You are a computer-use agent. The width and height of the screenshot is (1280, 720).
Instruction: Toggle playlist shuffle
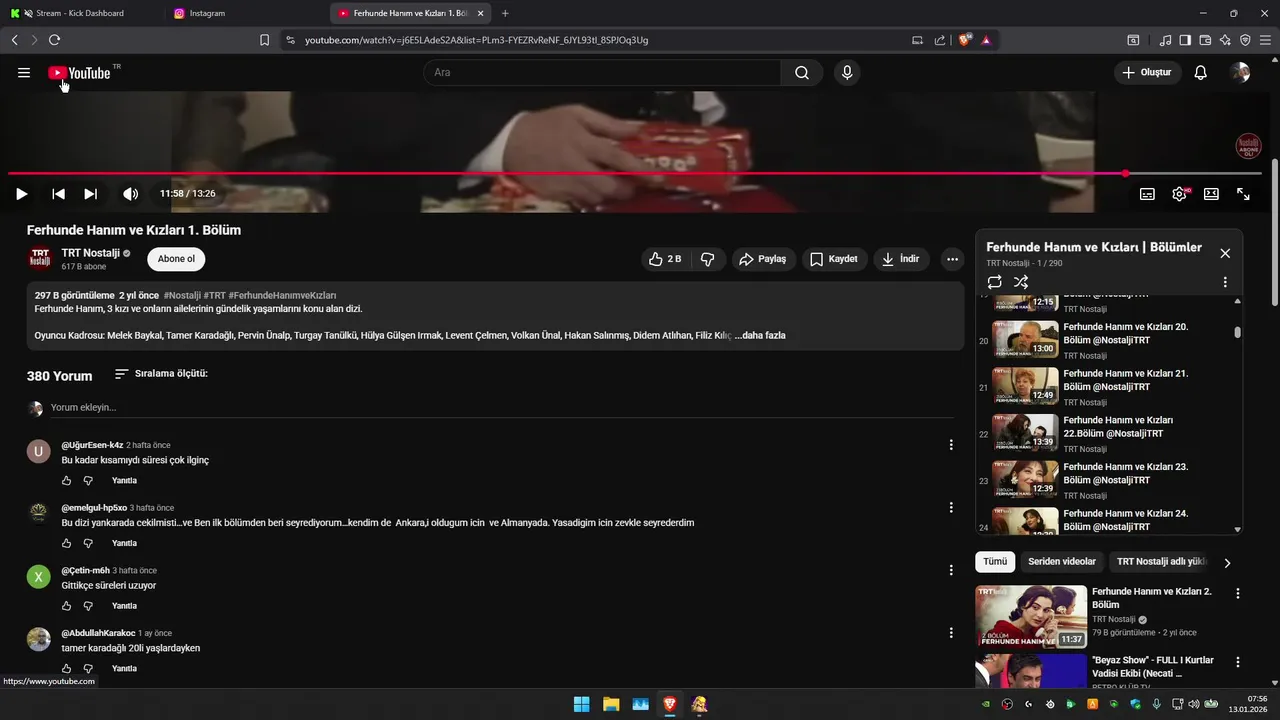[1021, 283]
